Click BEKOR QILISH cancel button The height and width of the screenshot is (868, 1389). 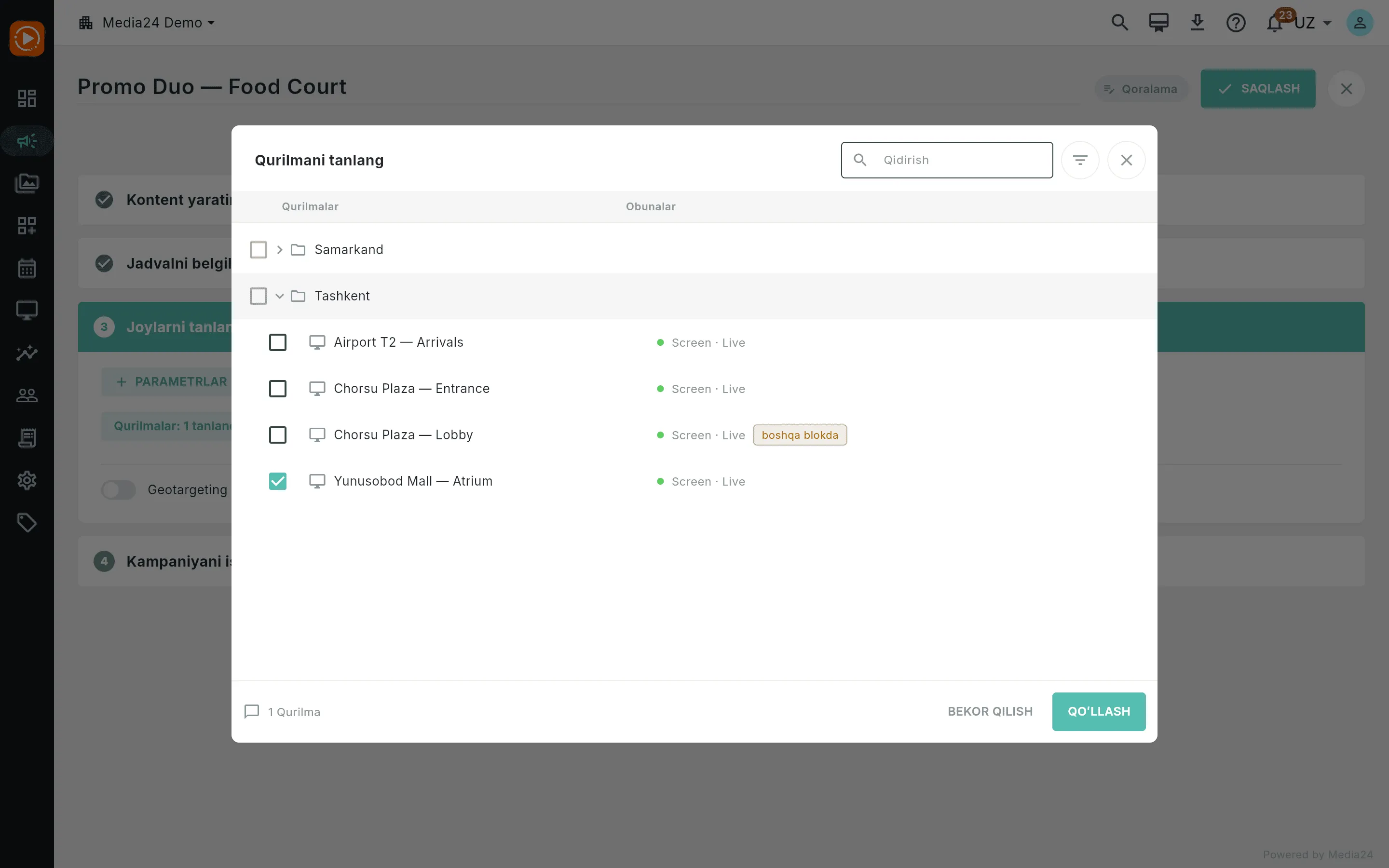[990, 712]
